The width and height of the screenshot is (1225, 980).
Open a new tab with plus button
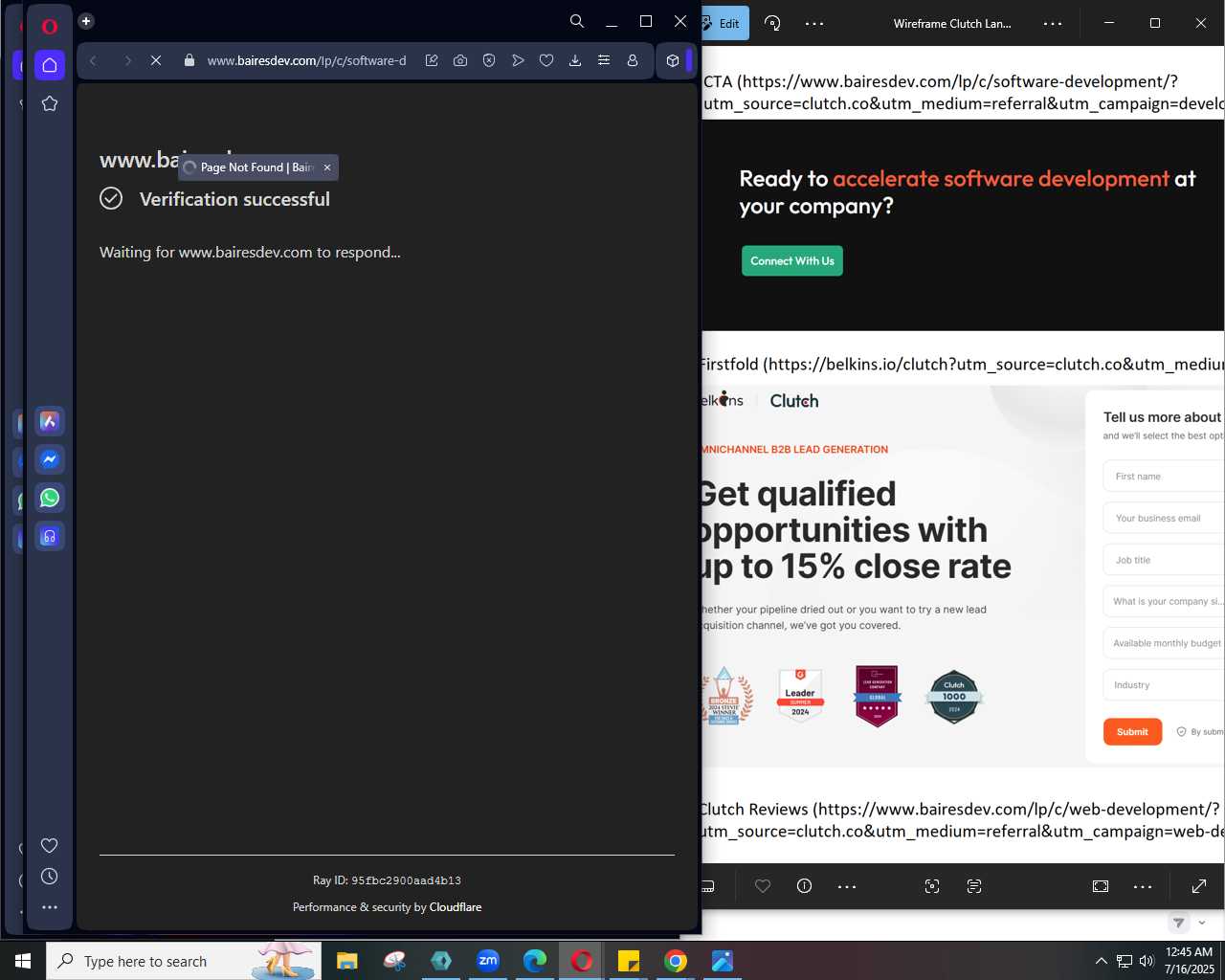pyautogui.click(x=86, y=21)
